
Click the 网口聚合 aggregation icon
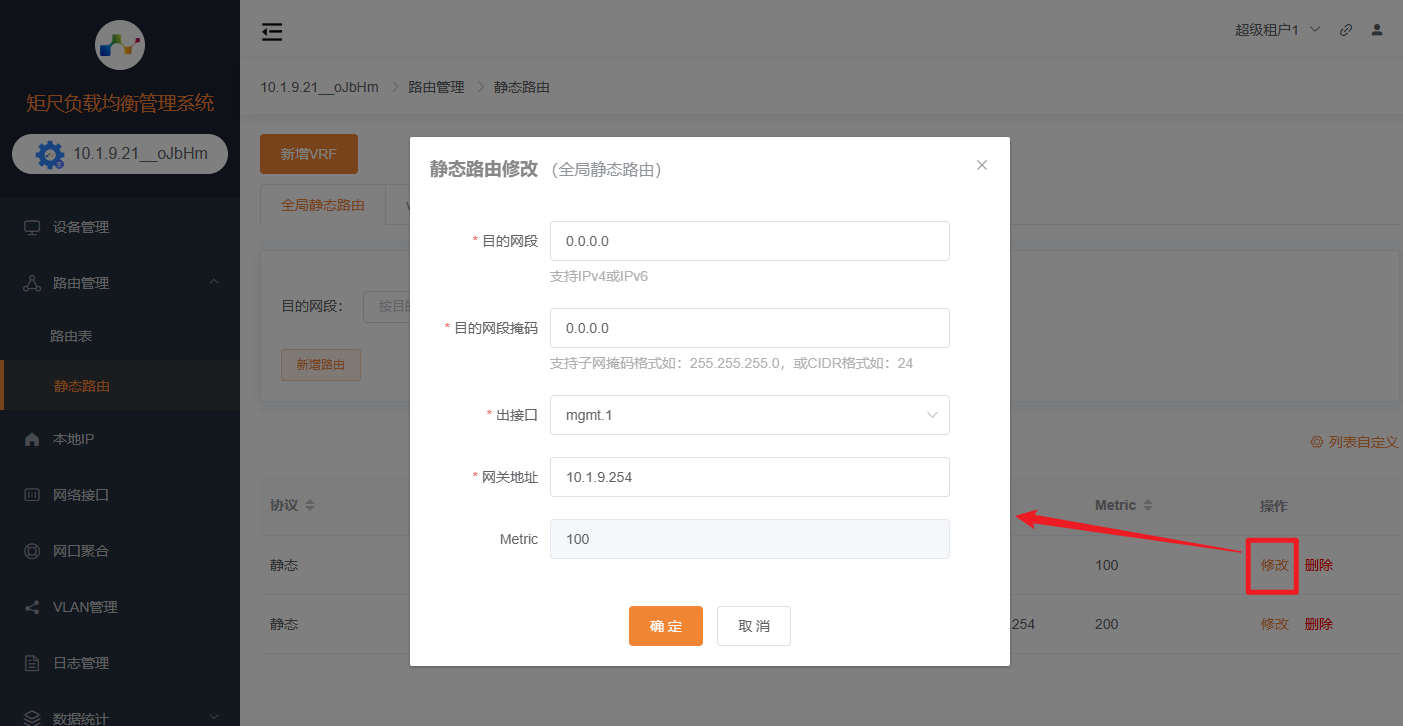[x=33, y=551]
